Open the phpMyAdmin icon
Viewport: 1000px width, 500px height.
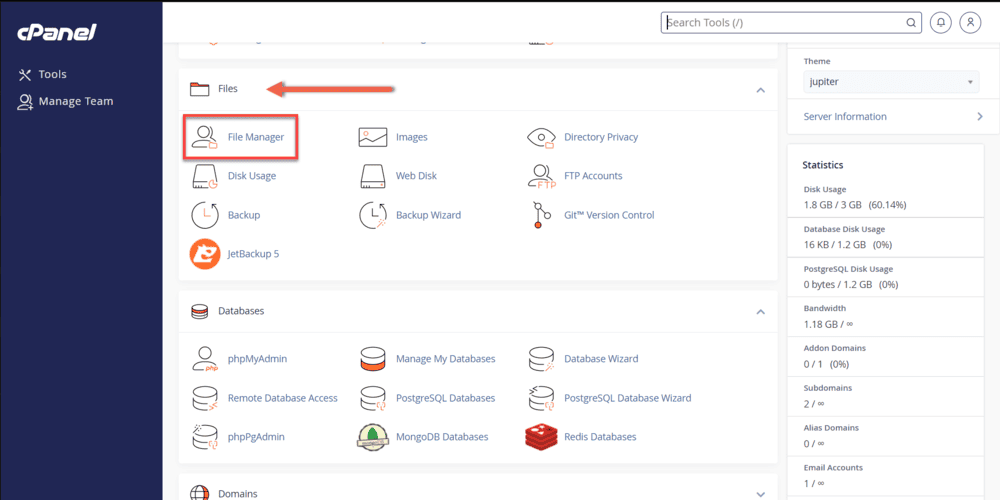pos(205,359)
